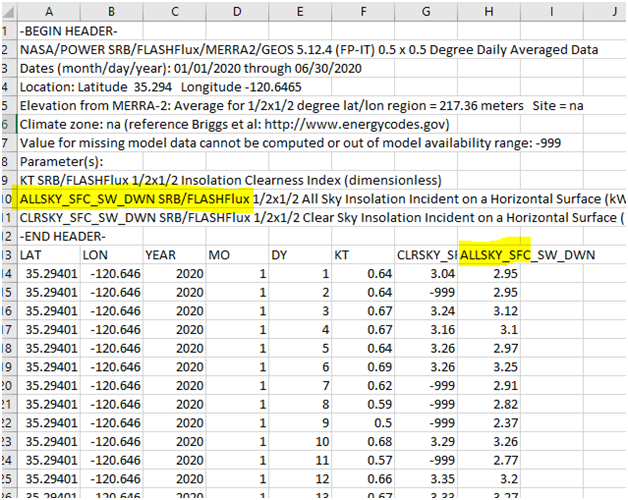Click the KT value 0.64 in row 14
Image resolution: width=628 pixels, height=500 pixels.
pyautogui.click(x=363, y=274)
